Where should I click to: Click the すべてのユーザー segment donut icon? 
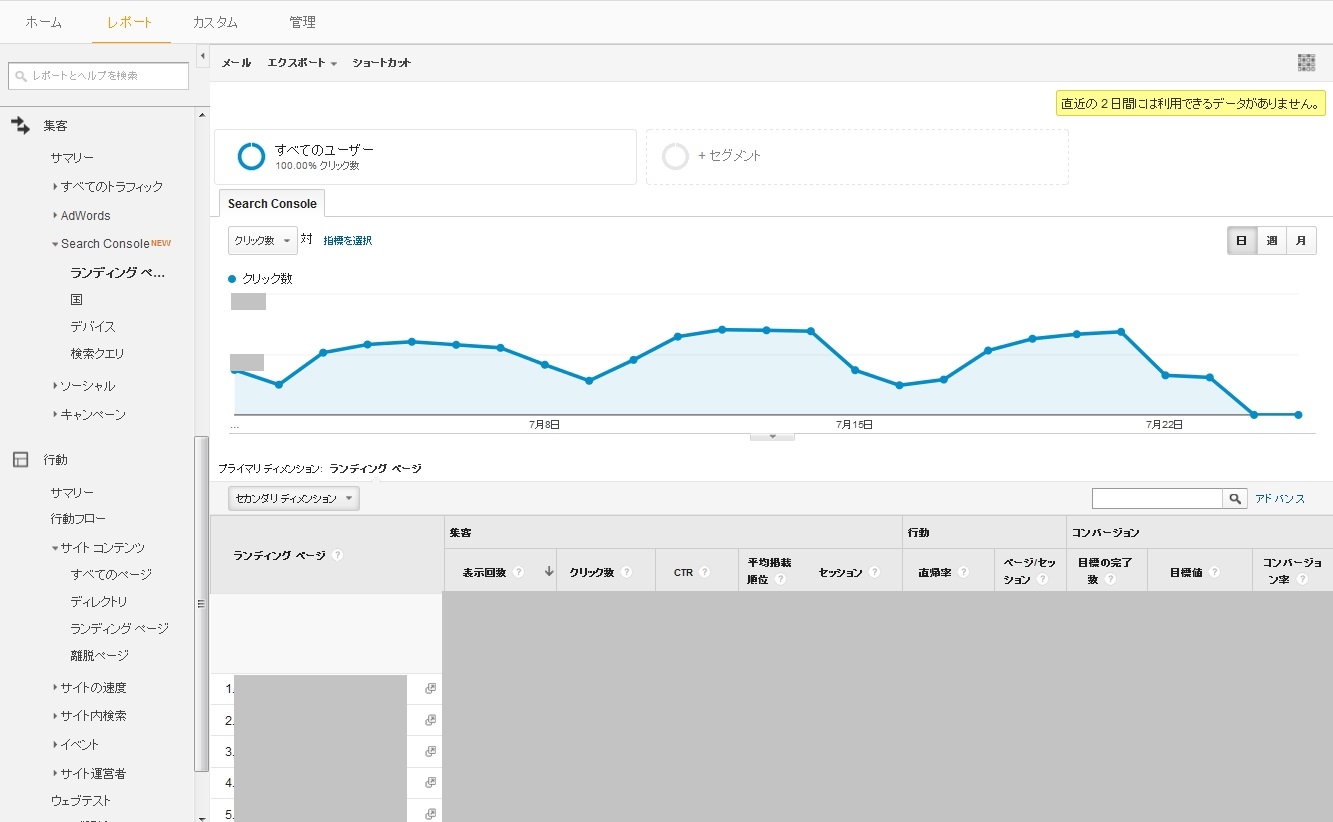(x=251, y=156)
